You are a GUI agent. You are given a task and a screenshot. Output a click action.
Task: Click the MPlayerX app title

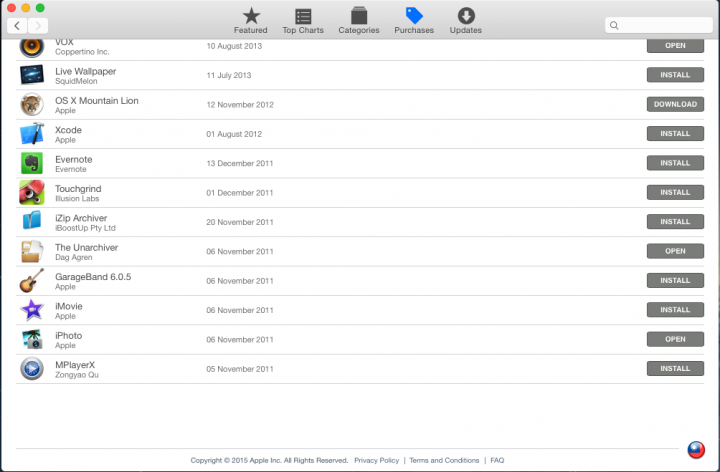click(x=75, y=365)
